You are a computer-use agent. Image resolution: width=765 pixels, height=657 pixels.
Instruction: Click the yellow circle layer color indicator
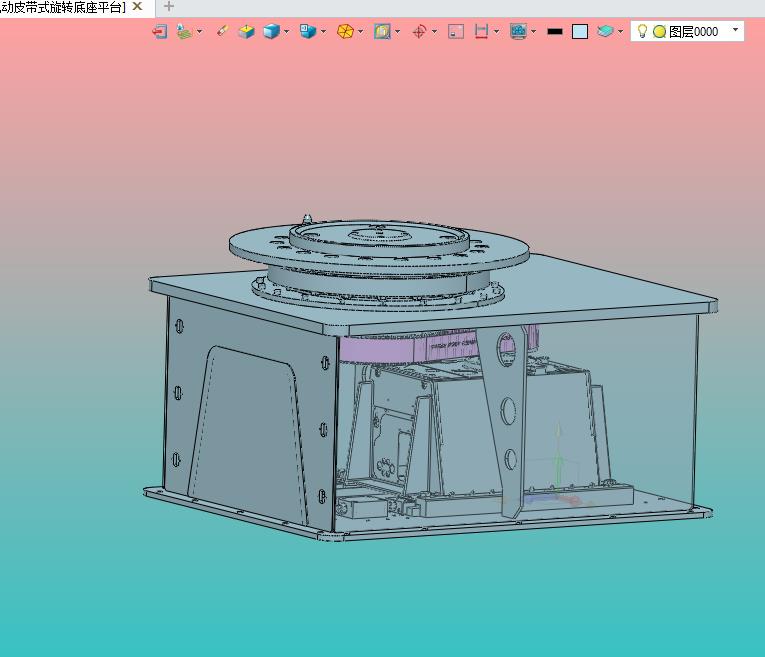coord(659,32)
